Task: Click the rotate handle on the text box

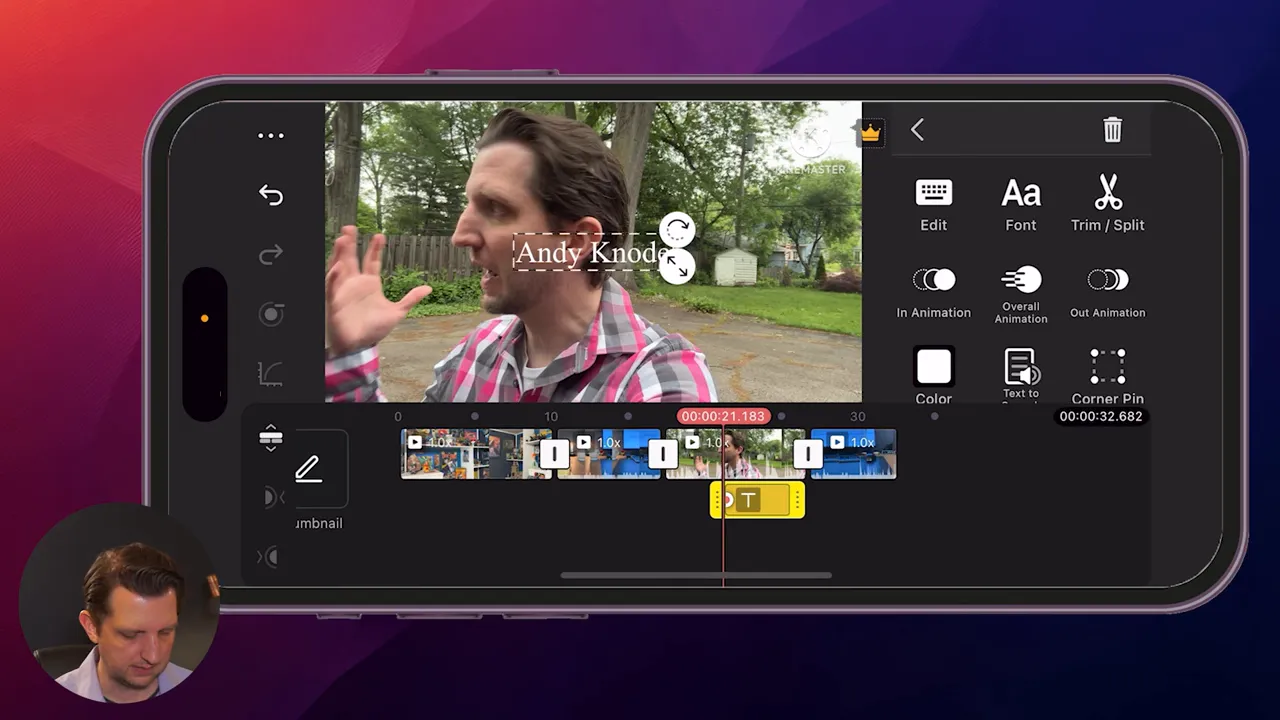Action: tap(677, 231)
